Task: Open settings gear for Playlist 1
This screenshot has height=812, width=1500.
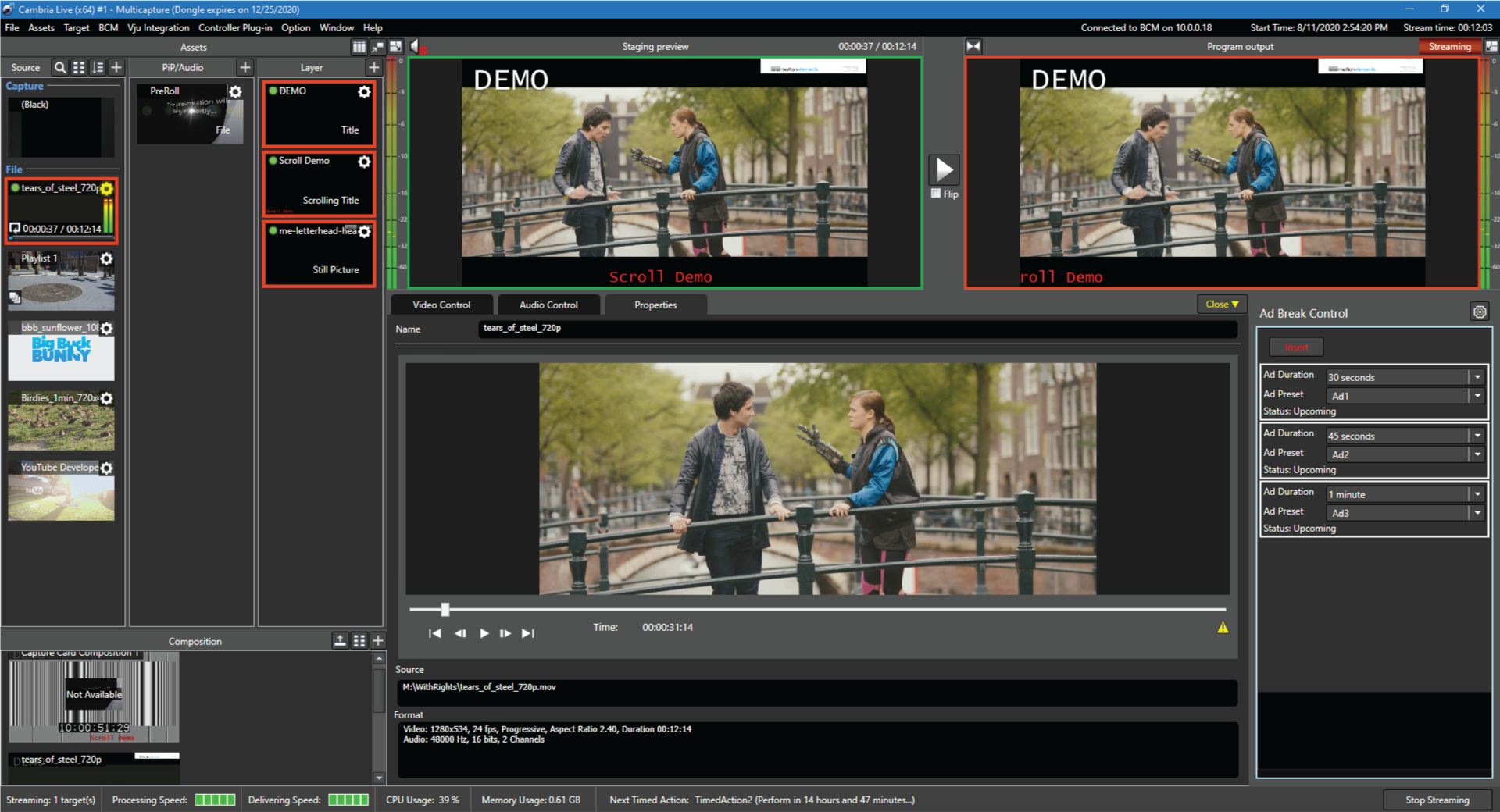Action: [107, 258]
